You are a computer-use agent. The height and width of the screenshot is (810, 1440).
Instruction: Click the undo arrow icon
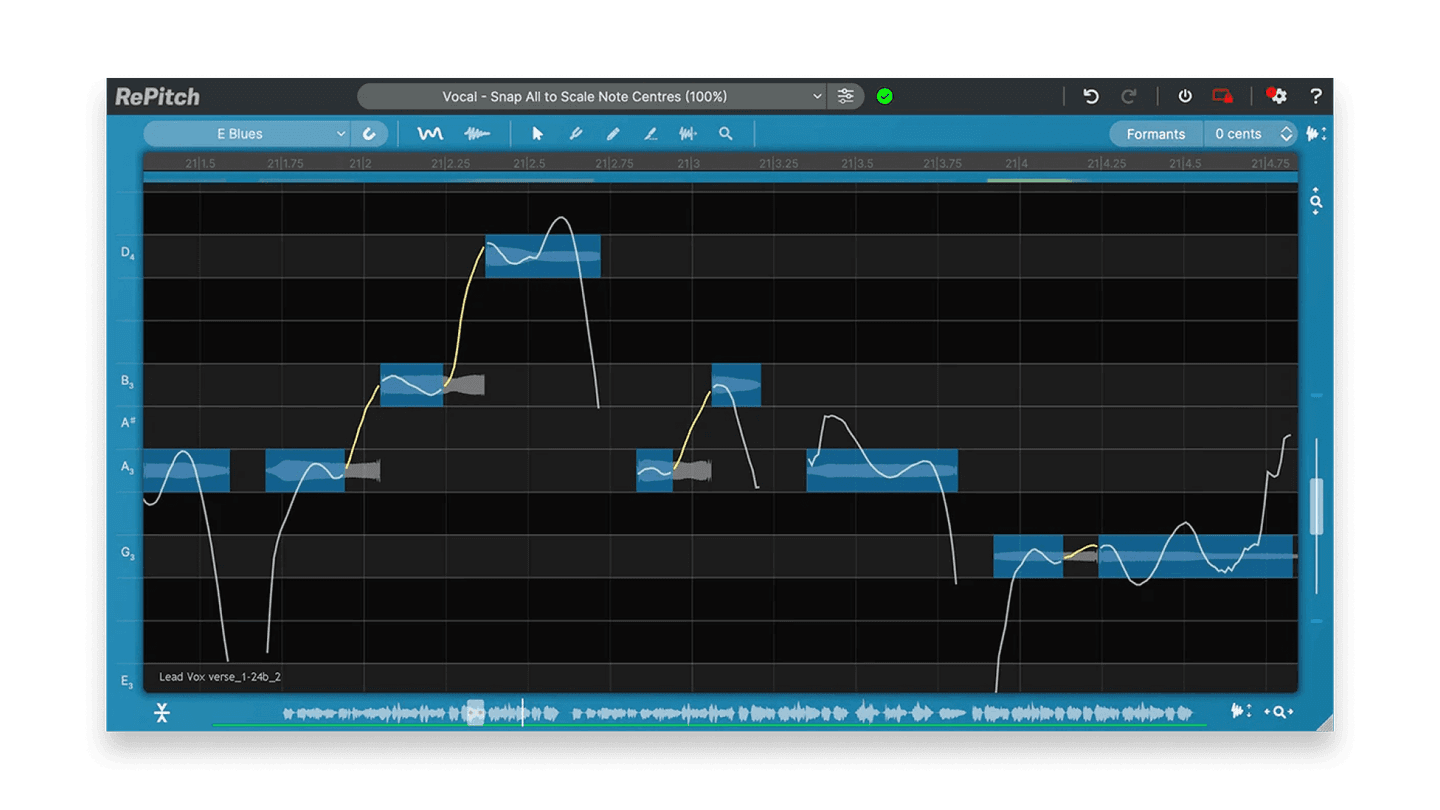(1091, 97)
